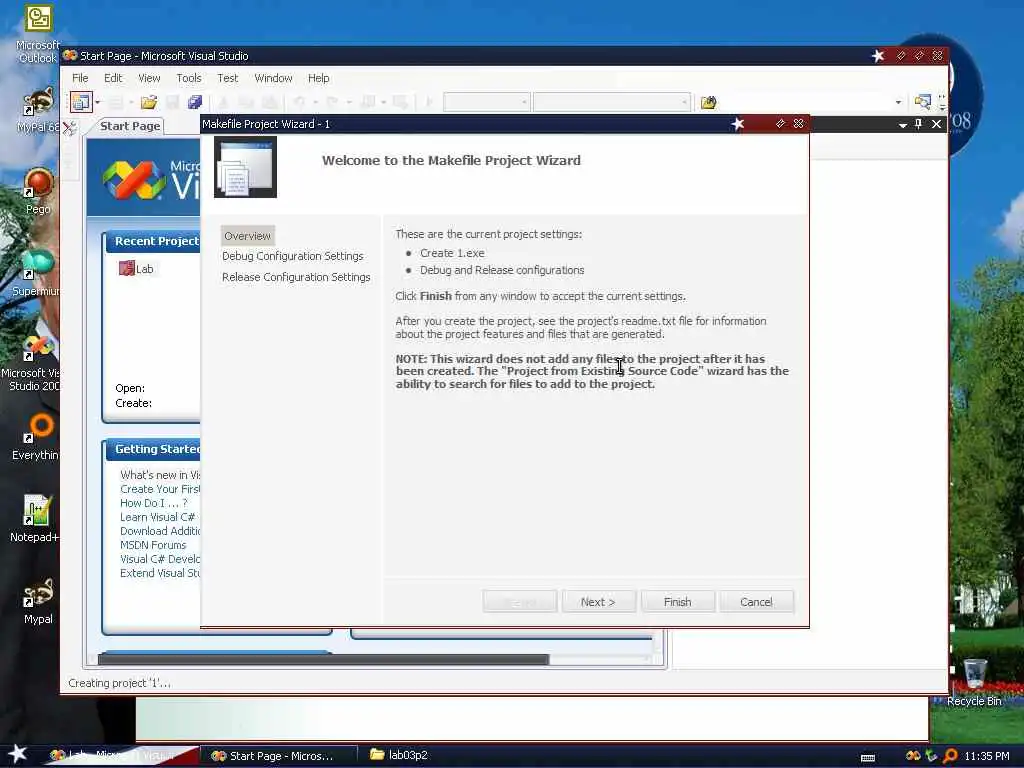Select the MyPal 68 desktop icon
This screenshot has width=1024, height=768.
pyautogui.click(x=38, y=110)
